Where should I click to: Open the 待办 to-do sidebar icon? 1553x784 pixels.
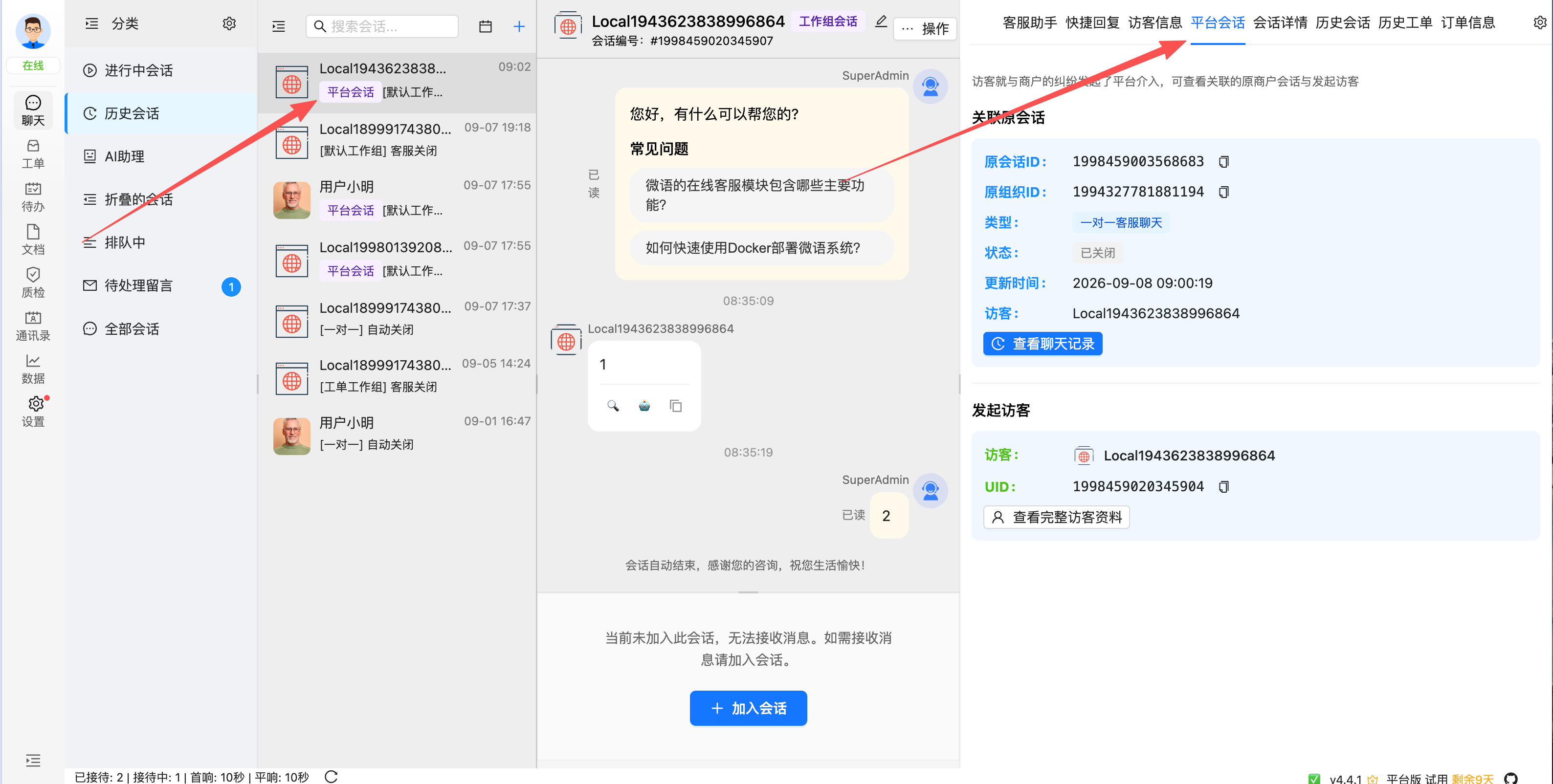pyautogui.click(x=33, y=197)
